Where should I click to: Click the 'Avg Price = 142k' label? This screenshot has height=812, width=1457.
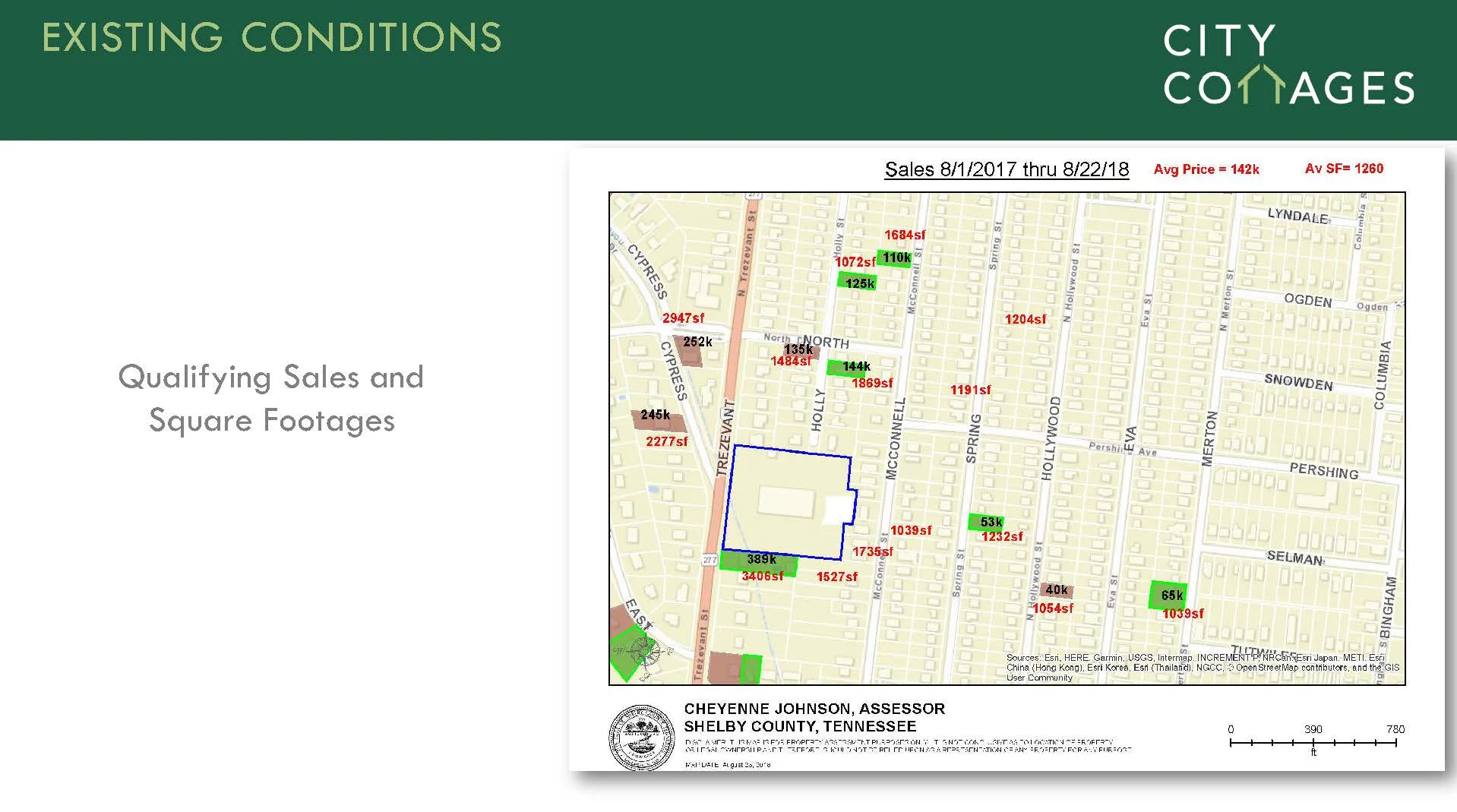1206,169
